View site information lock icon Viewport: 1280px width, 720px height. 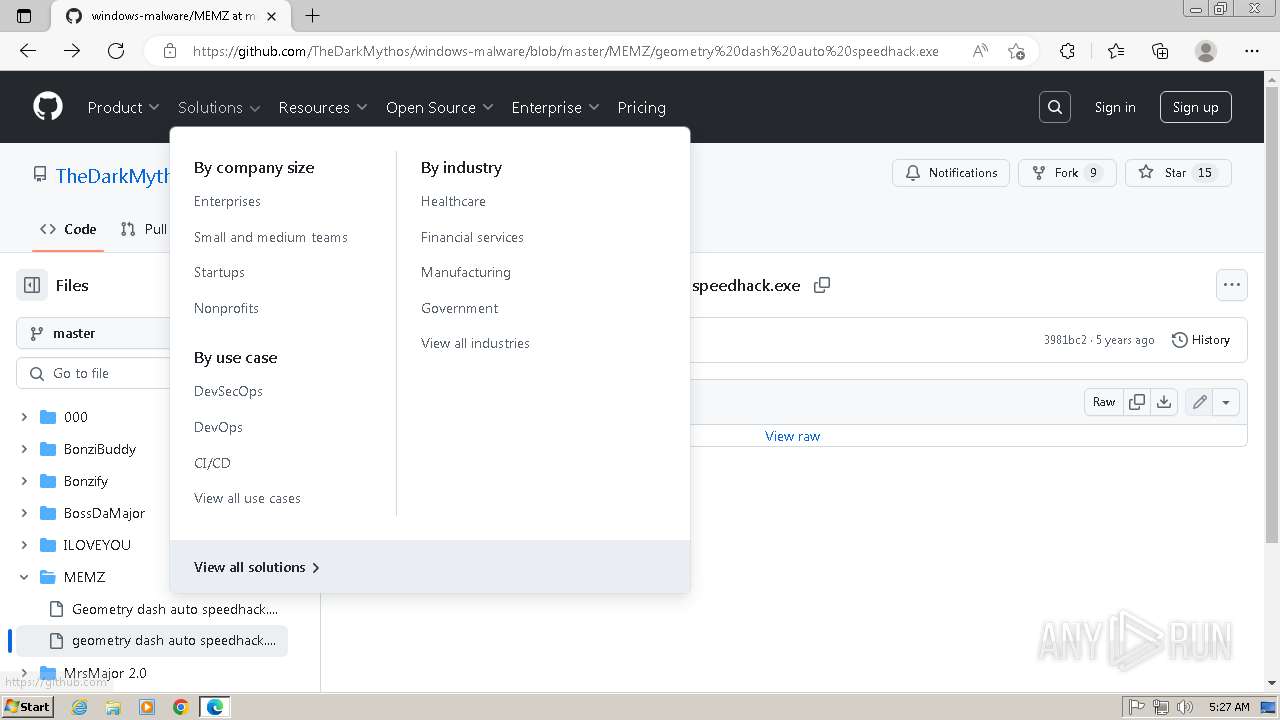click(x=170, y=51)
